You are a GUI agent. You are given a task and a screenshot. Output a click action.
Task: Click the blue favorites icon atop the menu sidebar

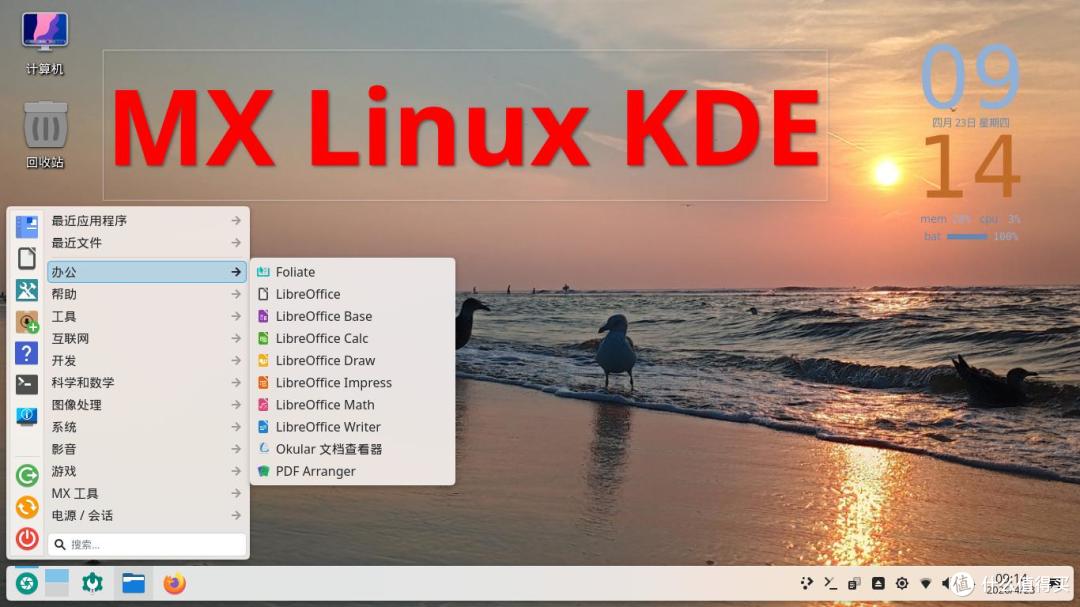(27, 227)
